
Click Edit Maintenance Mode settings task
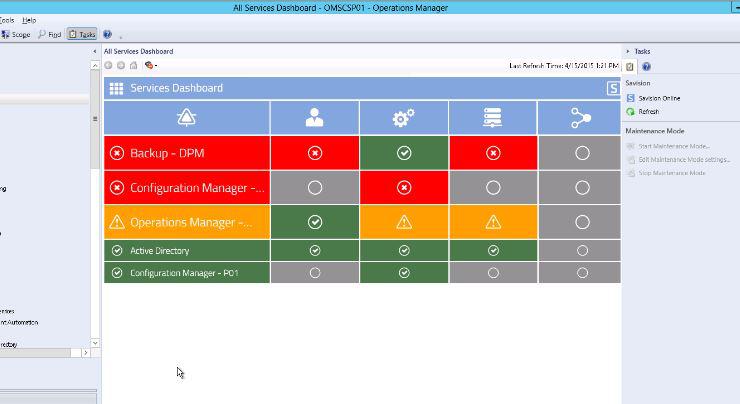pyautogui.click(x=684, y=160)
